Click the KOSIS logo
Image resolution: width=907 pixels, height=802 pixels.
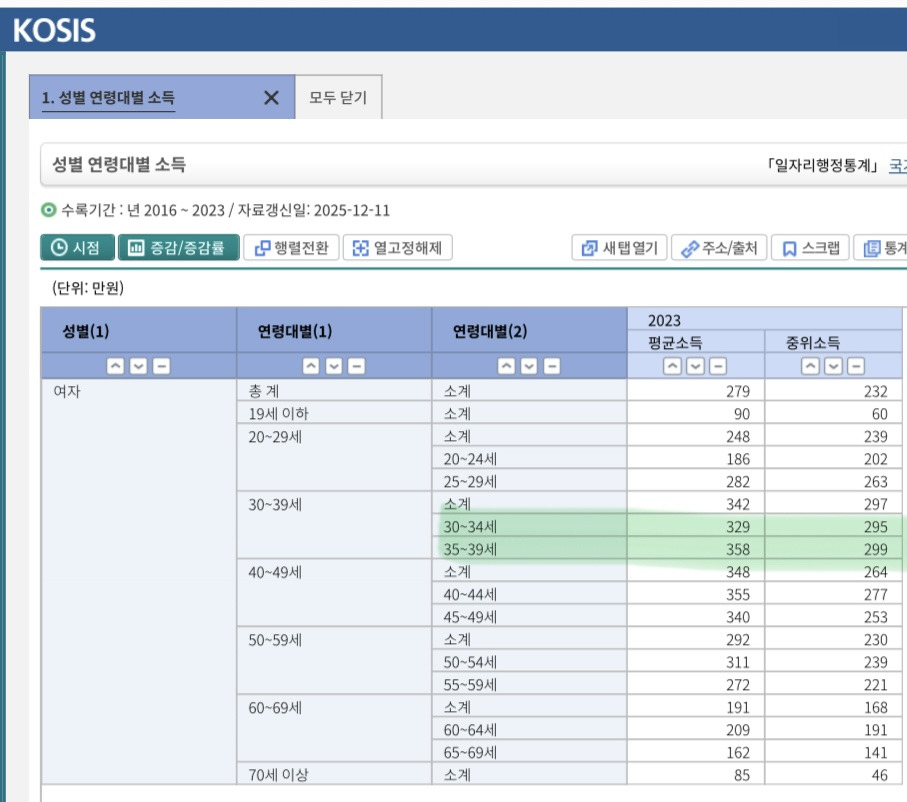coord(54,30)
